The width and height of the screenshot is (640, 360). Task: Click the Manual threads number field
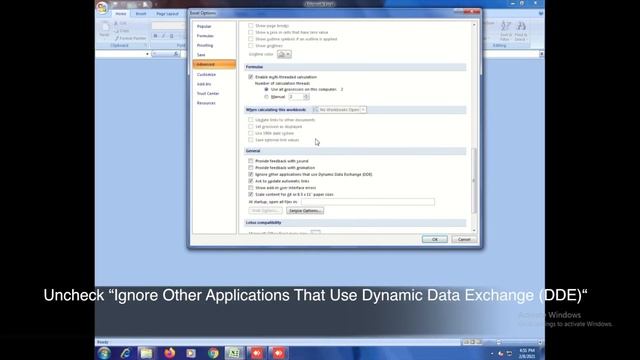coord(296,97)
